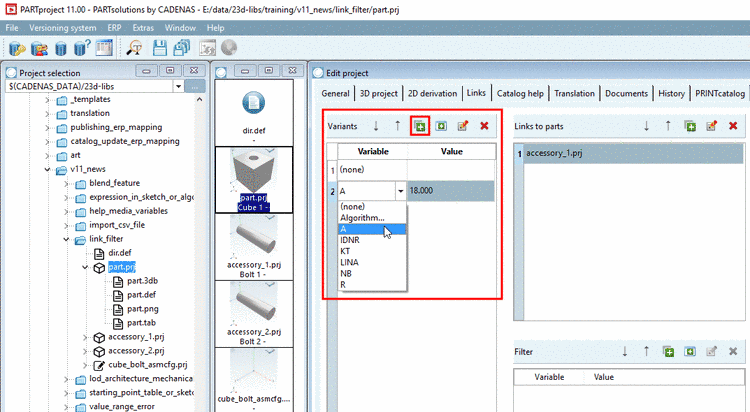Switch to the Catalog help tab
750x412 pixels.
(520, 93)
